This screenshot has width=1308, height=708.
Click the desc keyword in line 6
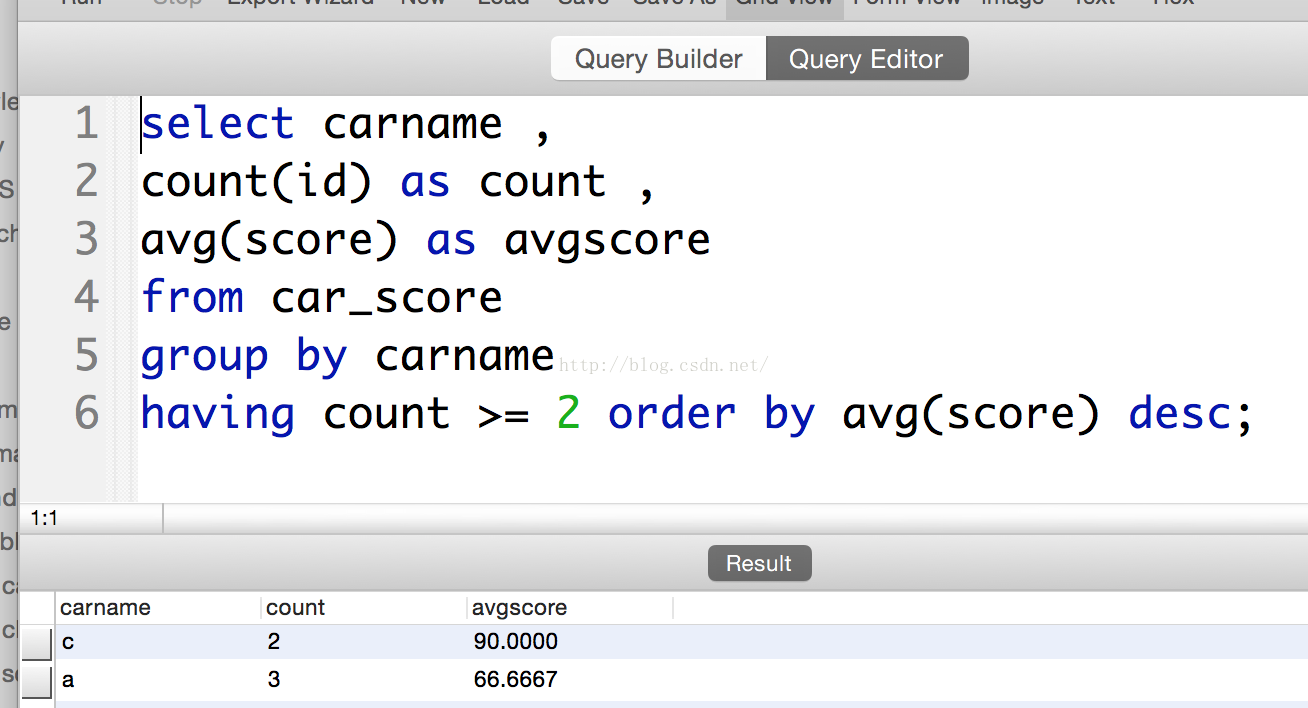coord(1179,414)
